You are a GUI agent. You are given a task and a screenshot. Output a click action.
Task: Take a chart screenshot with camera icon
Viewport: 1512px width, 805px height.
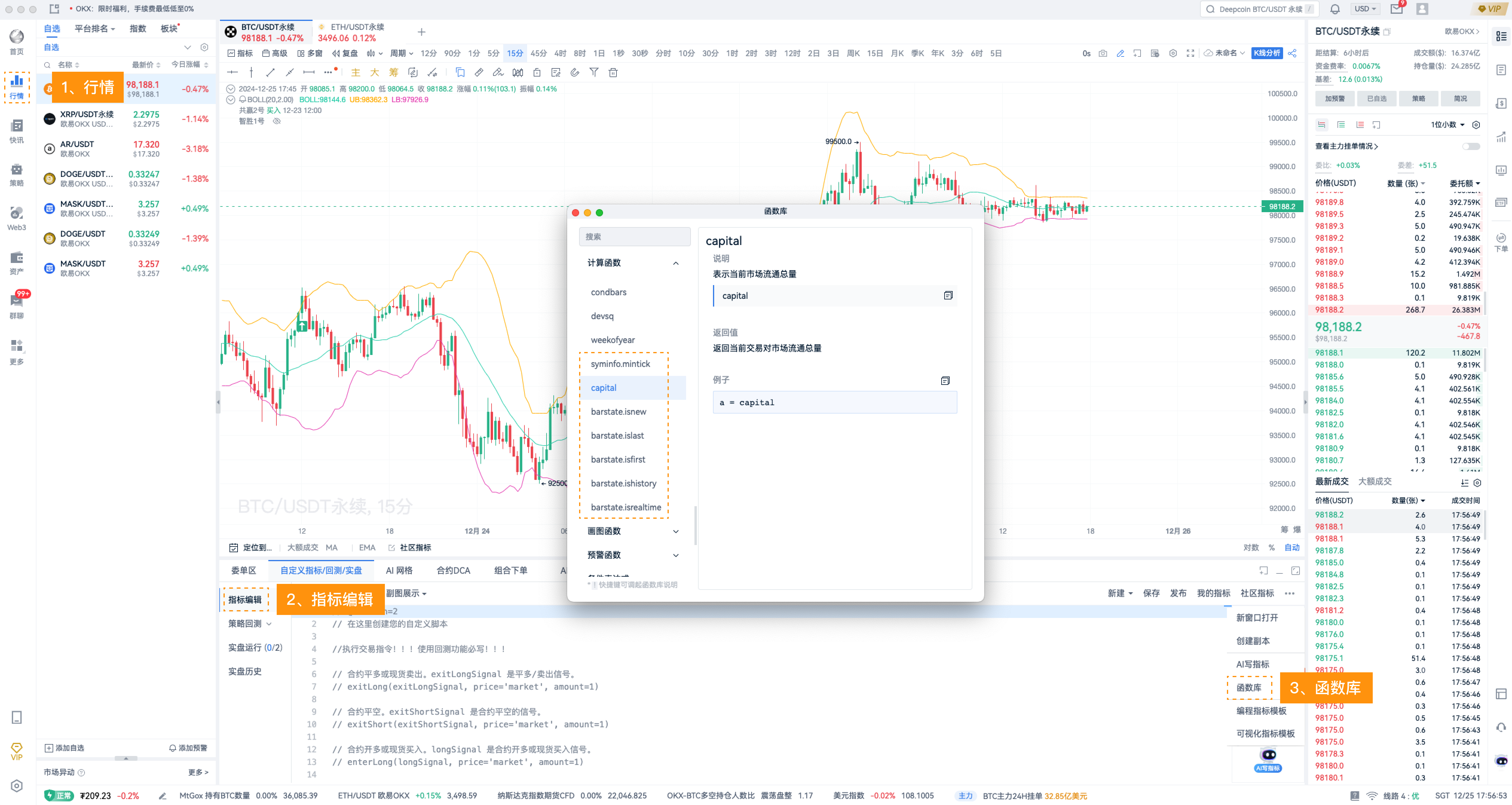[x=1102, y=53]
